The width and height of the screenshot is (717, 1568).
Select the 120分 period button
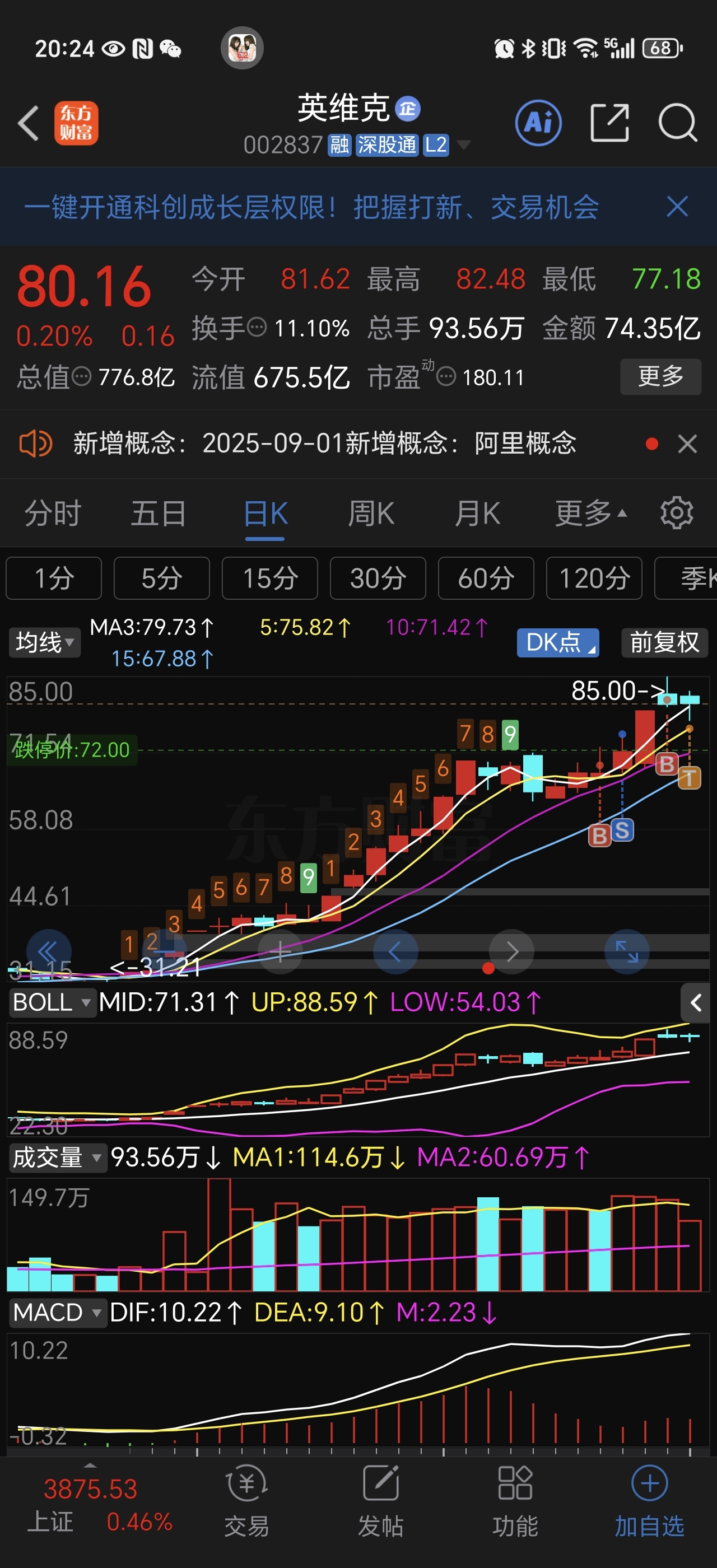pos(594,578)
